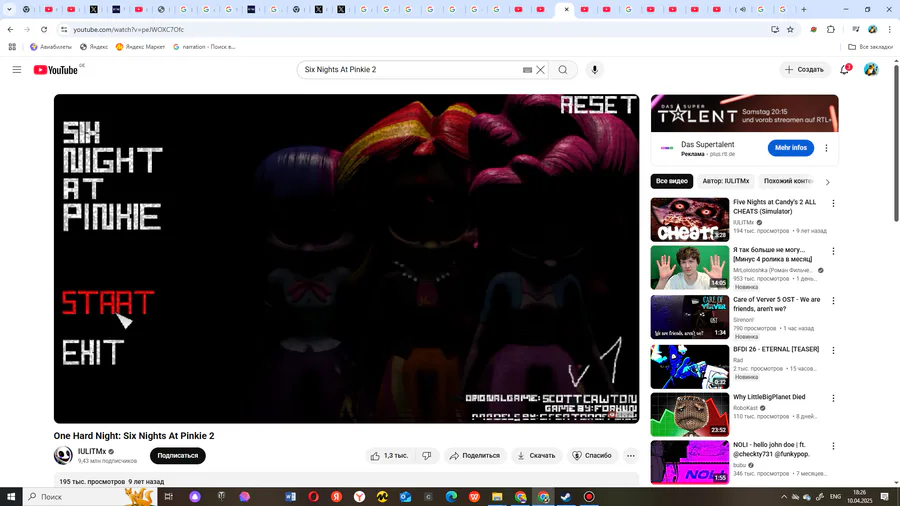Like the video with thumbs up
Viewport: 900px width, 506px height.
pyautogui.click(x=390, y=456)
